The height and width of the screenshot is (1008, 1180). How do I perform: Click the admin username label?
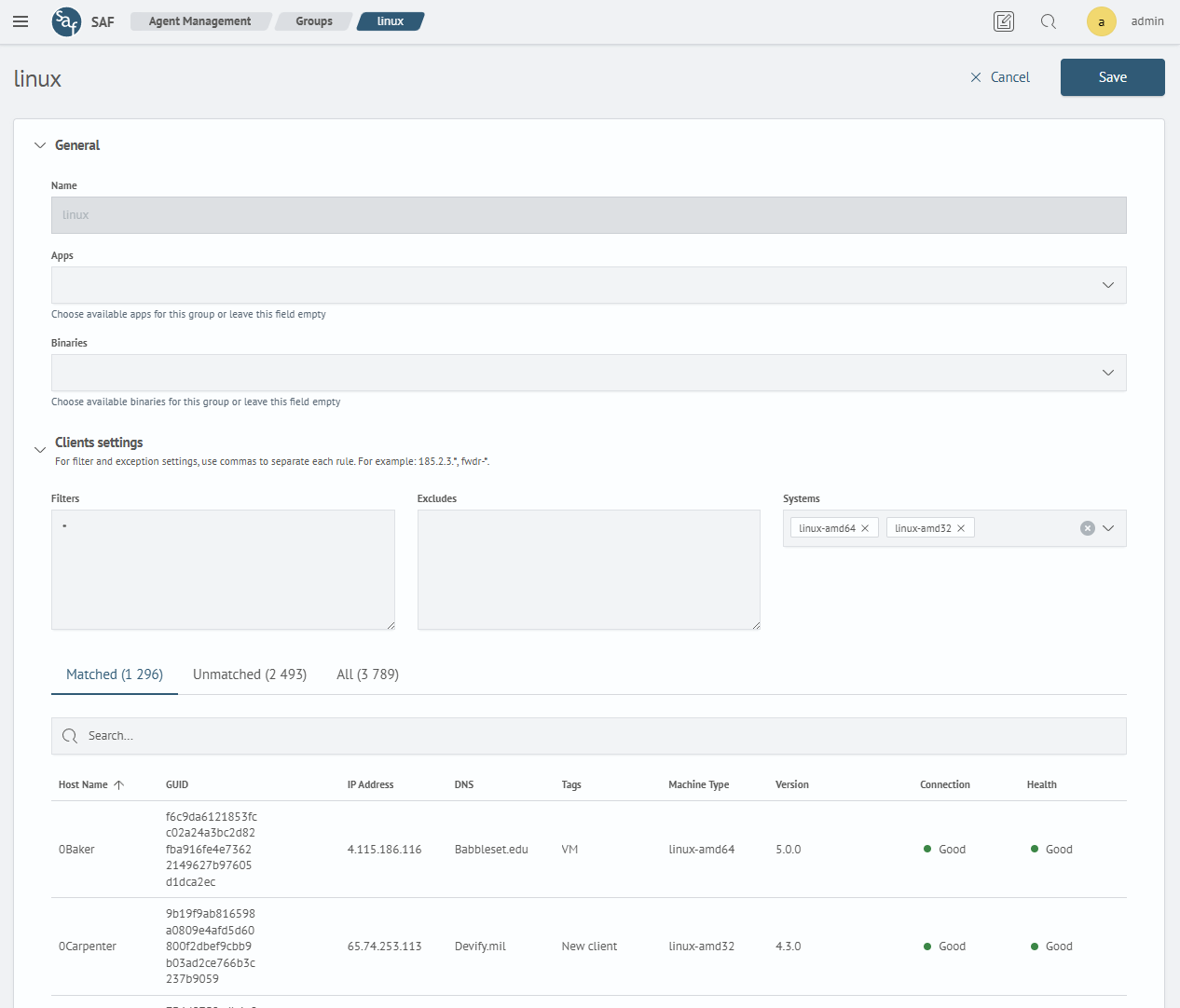tap(1147, 21)
